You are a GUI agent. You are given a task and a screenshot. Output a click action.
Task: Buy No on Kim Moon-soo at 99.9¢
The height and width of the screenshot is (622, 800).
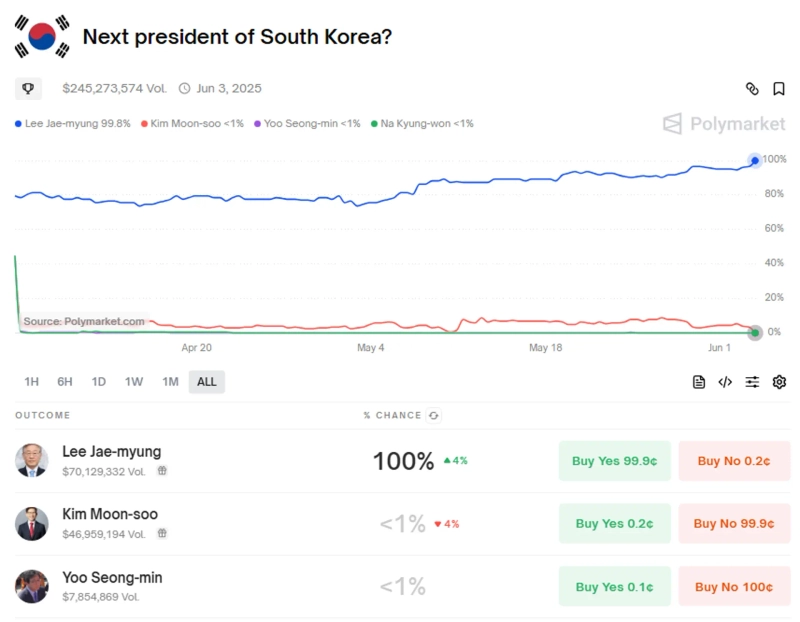[x=734, y=524]
